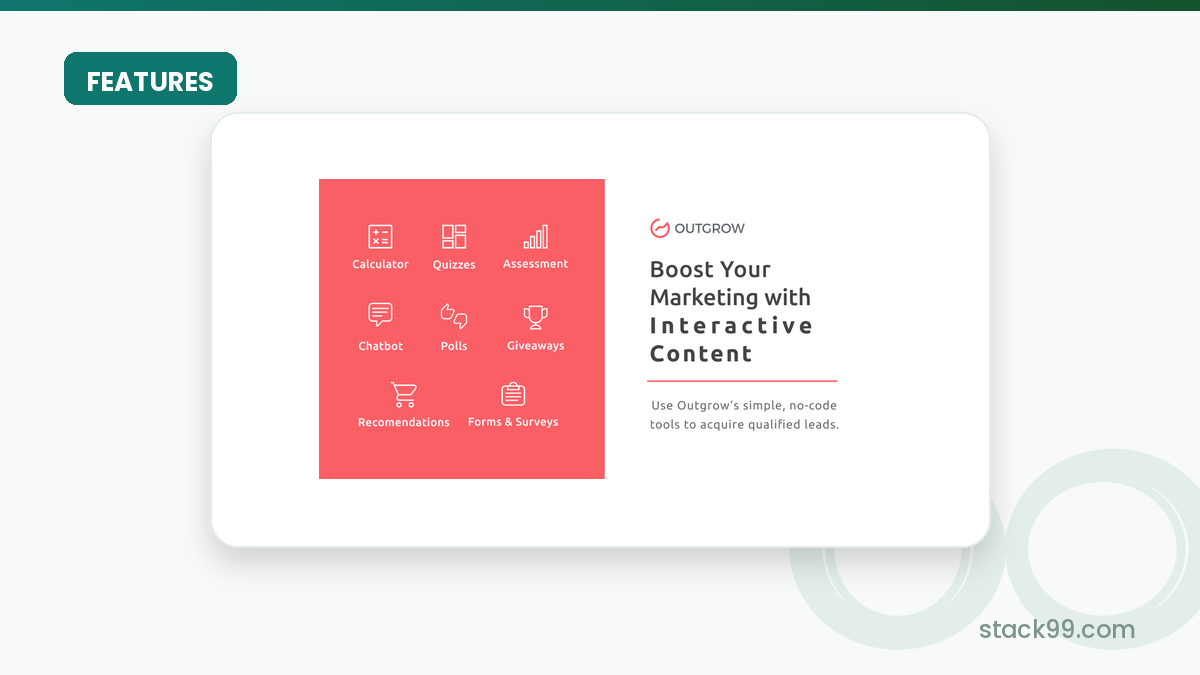Click the Giveaways trophy icon
1200x675 pixels.
535,317
